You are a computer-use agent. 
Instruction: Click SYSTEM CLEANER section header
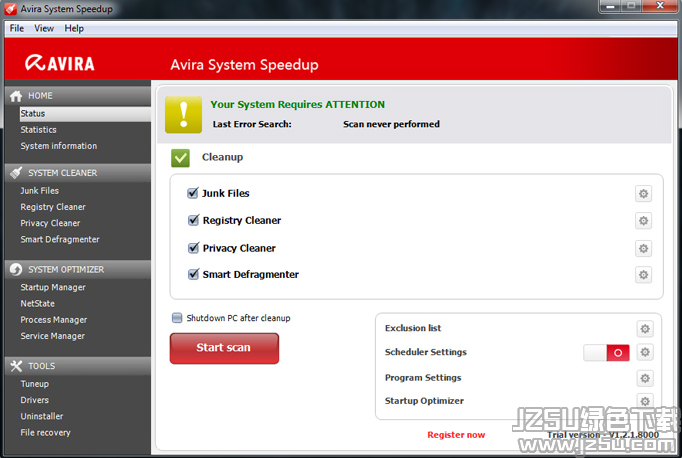[78, 173]
